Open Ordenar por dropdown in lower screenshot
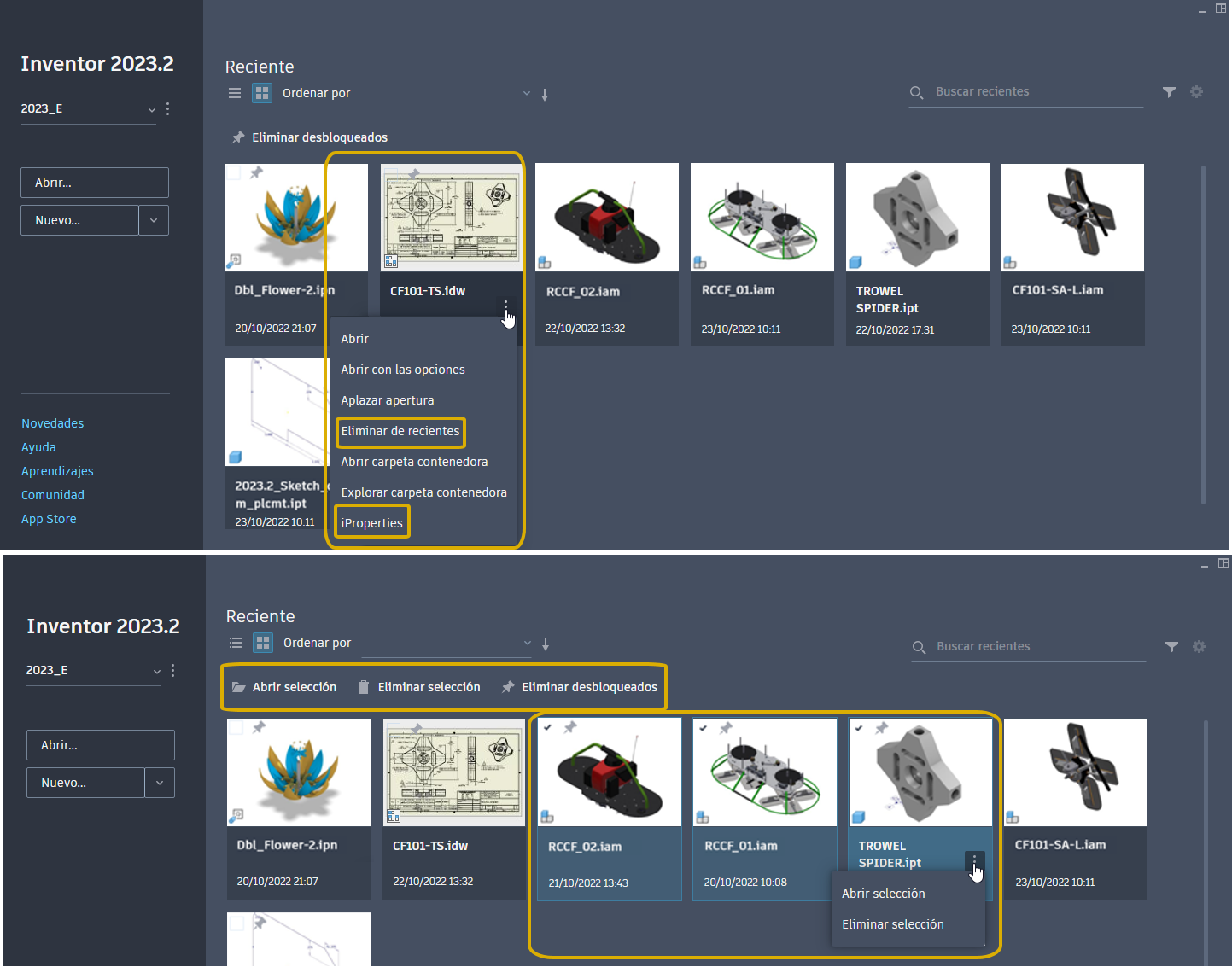 pos(447,644)
